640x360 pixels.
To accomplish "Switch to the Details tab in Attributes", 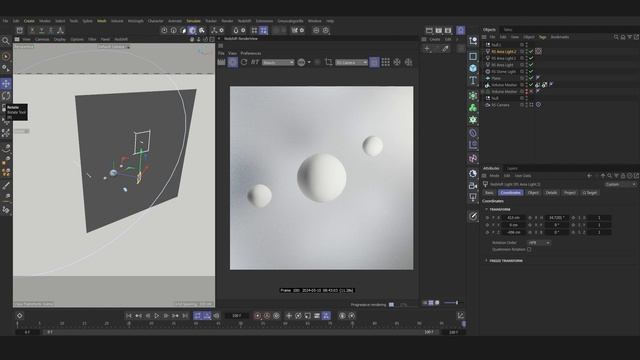I will coord(551,193).
